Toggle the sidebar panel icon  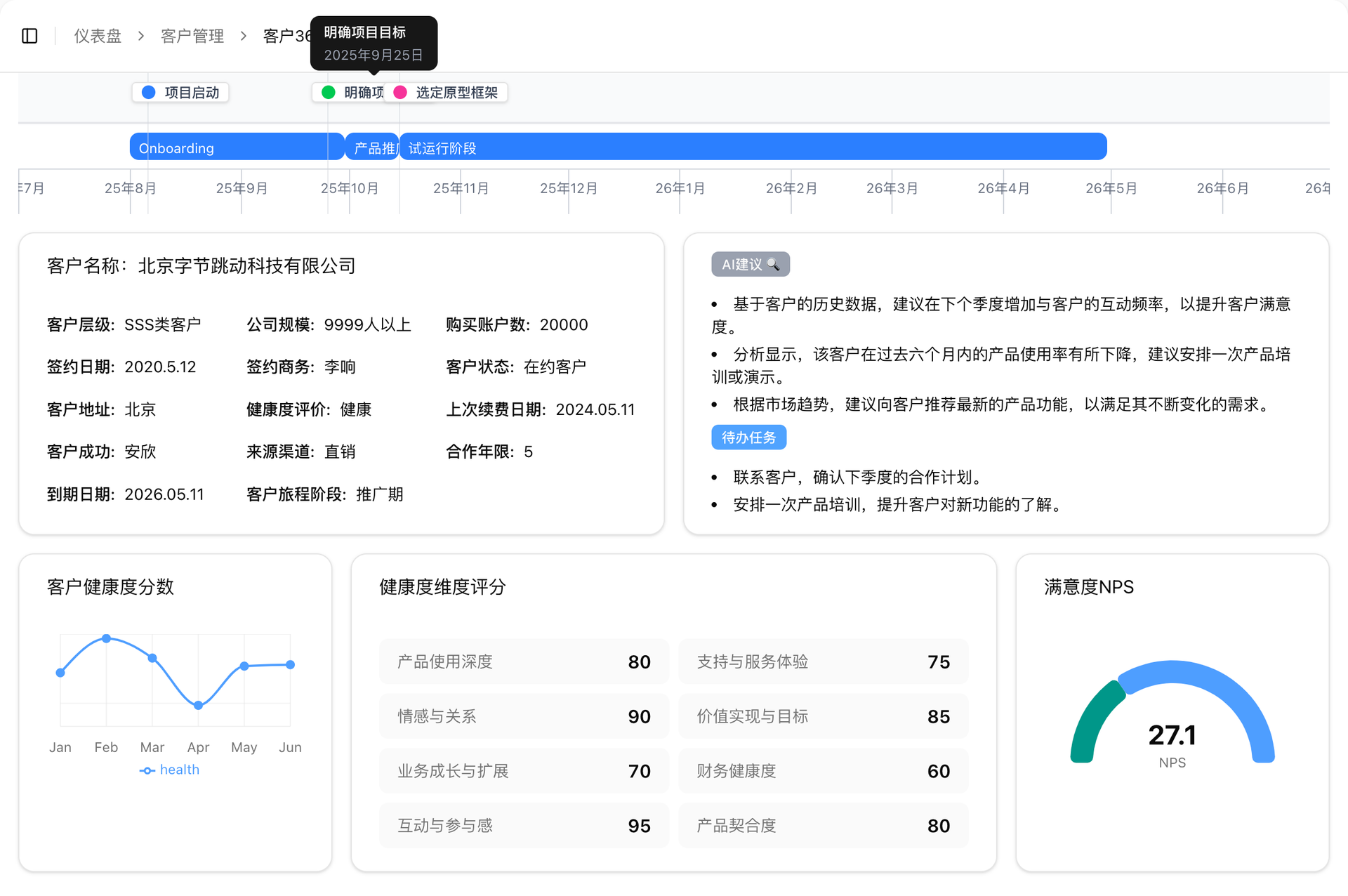(x=29, y=36)
